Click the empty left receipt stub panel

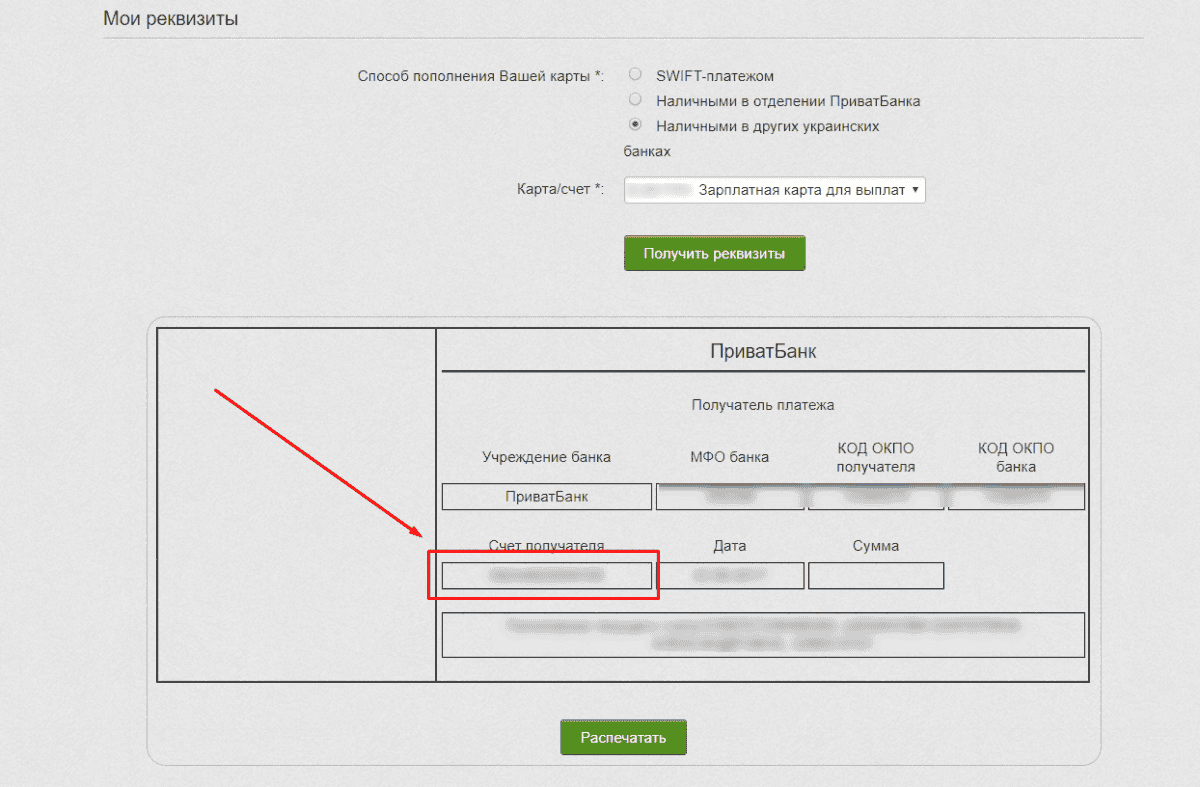(296, 505)
